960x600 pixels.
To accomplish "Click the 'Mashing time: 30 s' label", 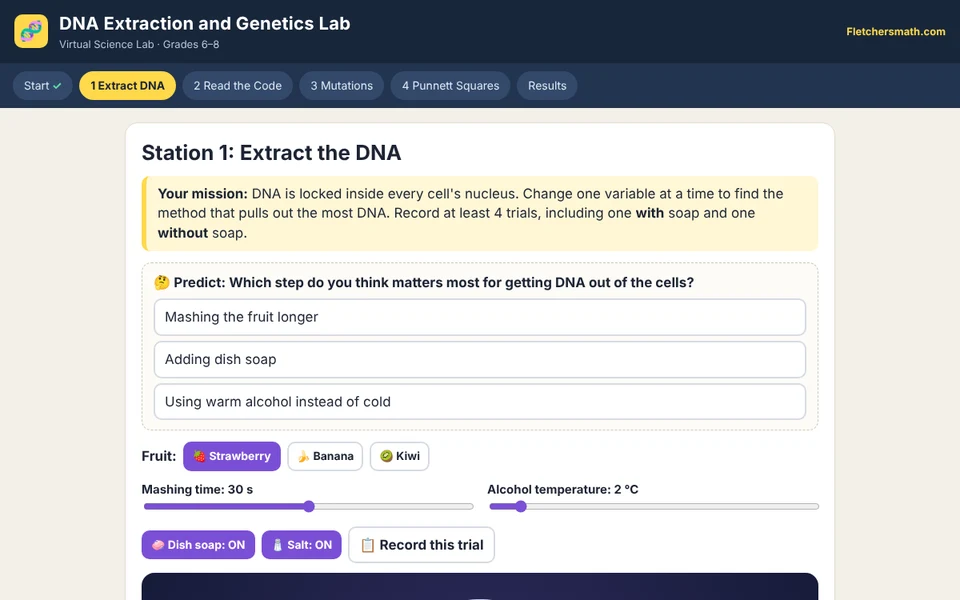I will (x=197, y=489).
